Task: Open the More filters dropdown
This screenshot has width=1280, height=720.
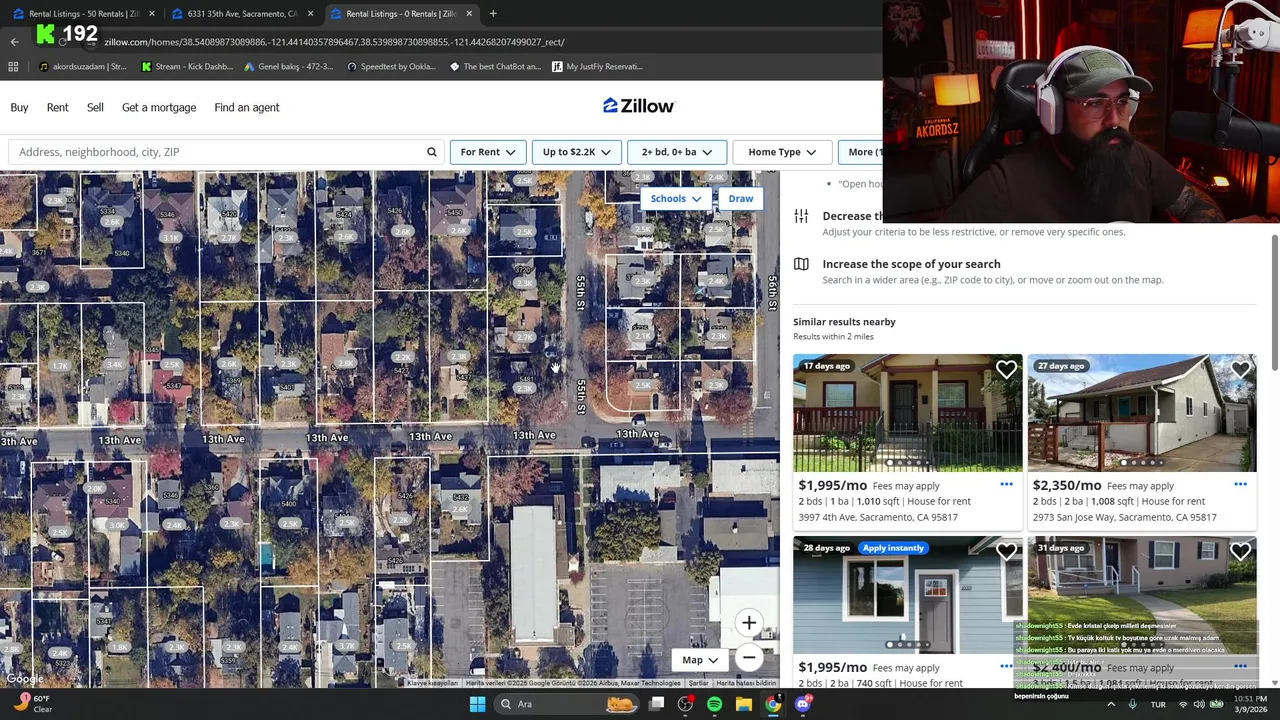Action: pos(860,152)
